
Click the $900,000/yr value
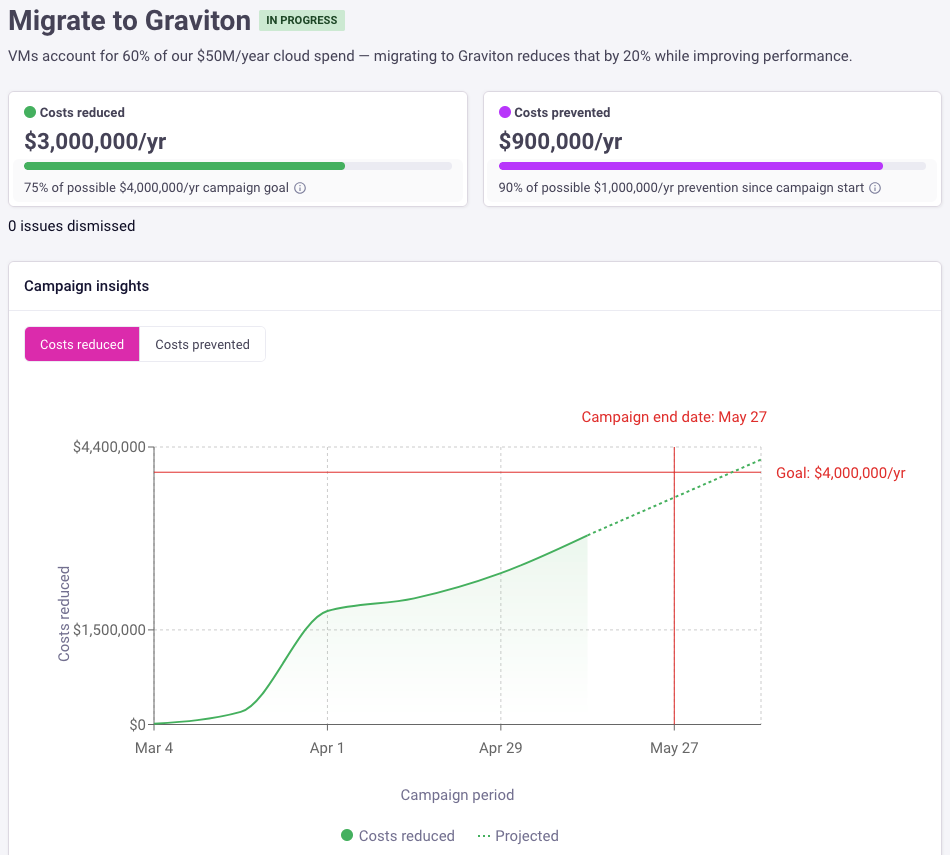click(560, 141)
